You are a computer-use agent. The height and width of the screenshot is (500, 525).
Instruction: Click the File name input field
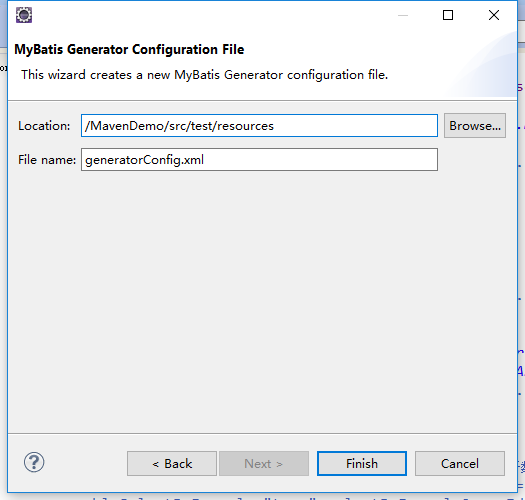(259, 159)
